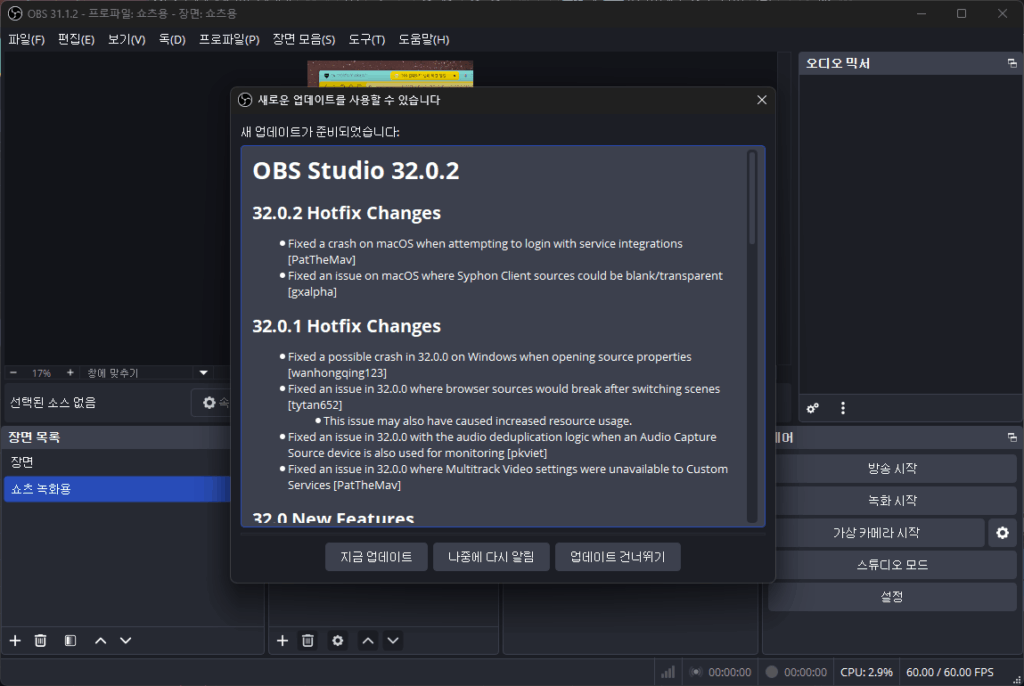Click the add scene plus icon
The width and height of the screenshot is (1024, 686).
click(x=15, y=640)
